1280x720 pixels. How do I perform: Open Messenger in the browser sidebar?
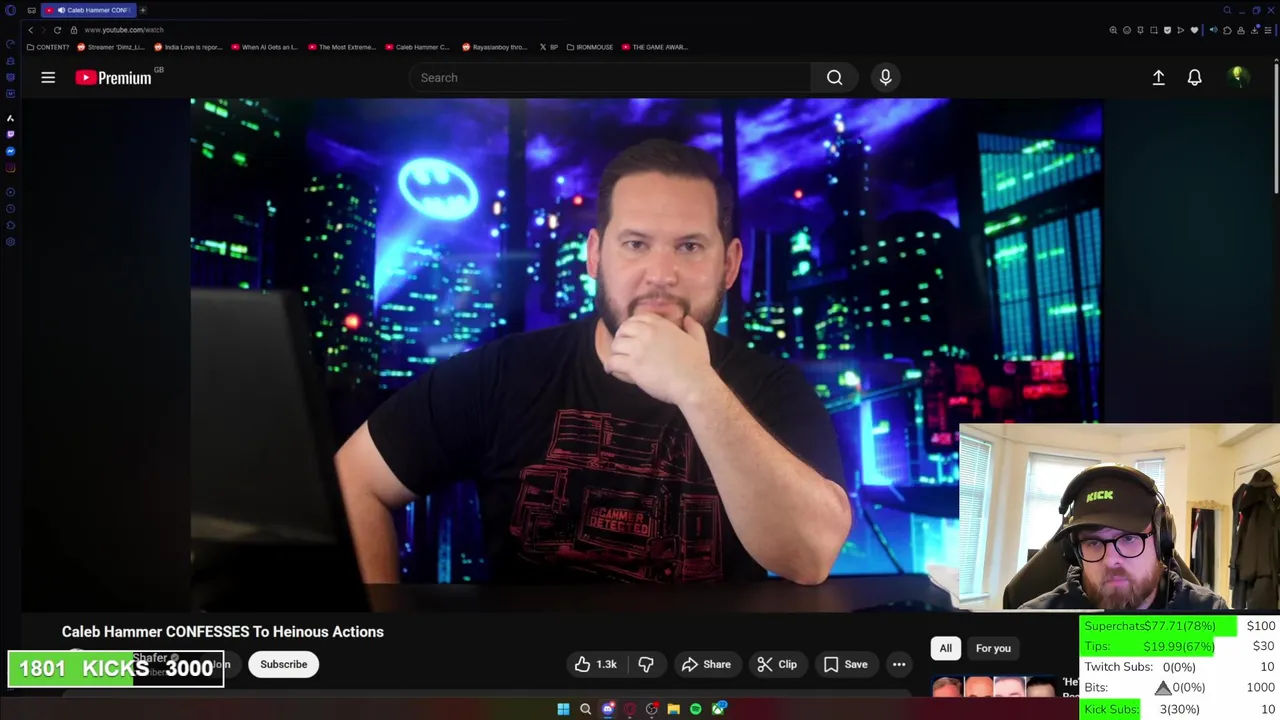pos(10,151)
